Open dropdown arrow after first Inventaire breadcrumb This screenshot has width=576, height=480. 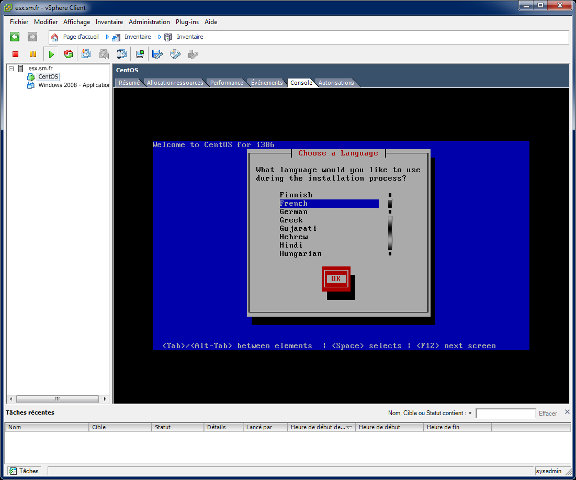tap(159, 37)
